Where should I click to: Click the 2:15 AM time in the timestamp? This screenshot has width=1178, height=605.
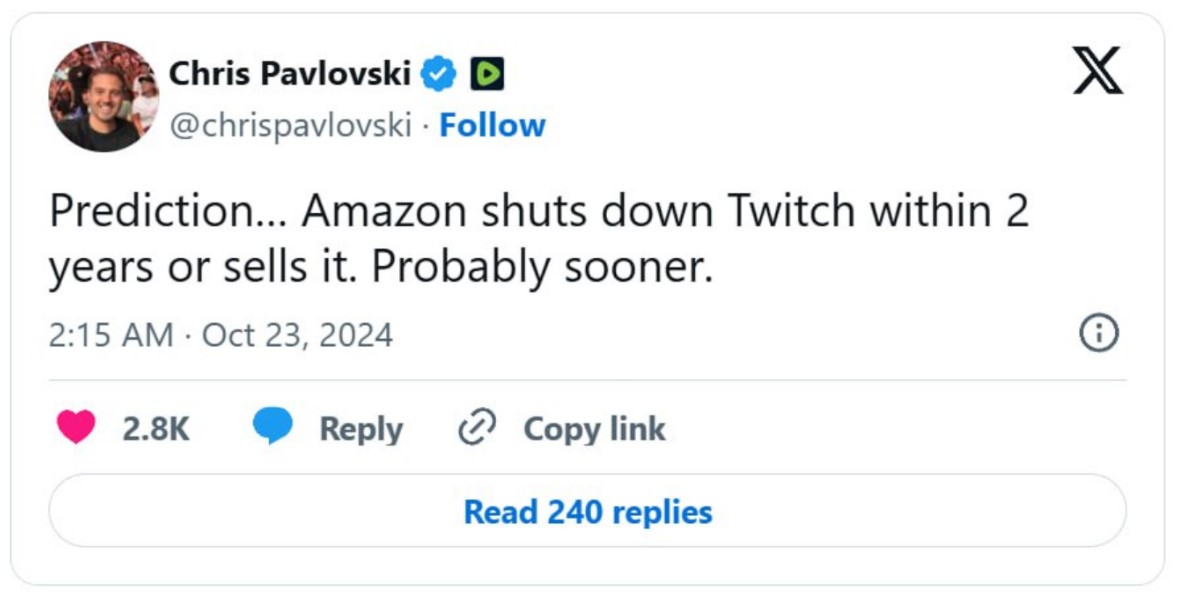tap(110, 334)
